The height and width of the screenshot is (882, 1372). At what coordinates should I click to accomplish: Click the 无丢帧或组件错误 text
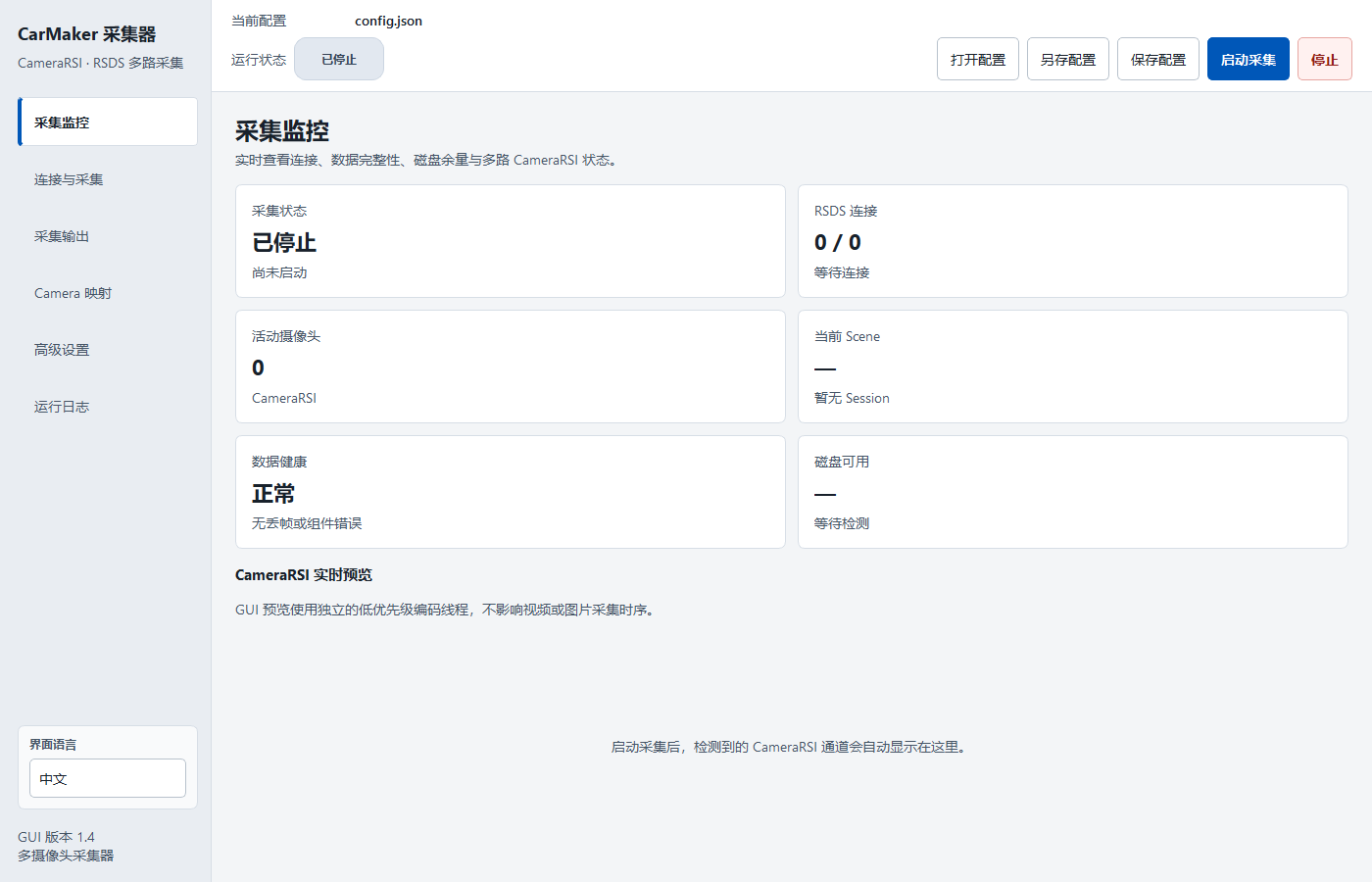pos(307,523)
